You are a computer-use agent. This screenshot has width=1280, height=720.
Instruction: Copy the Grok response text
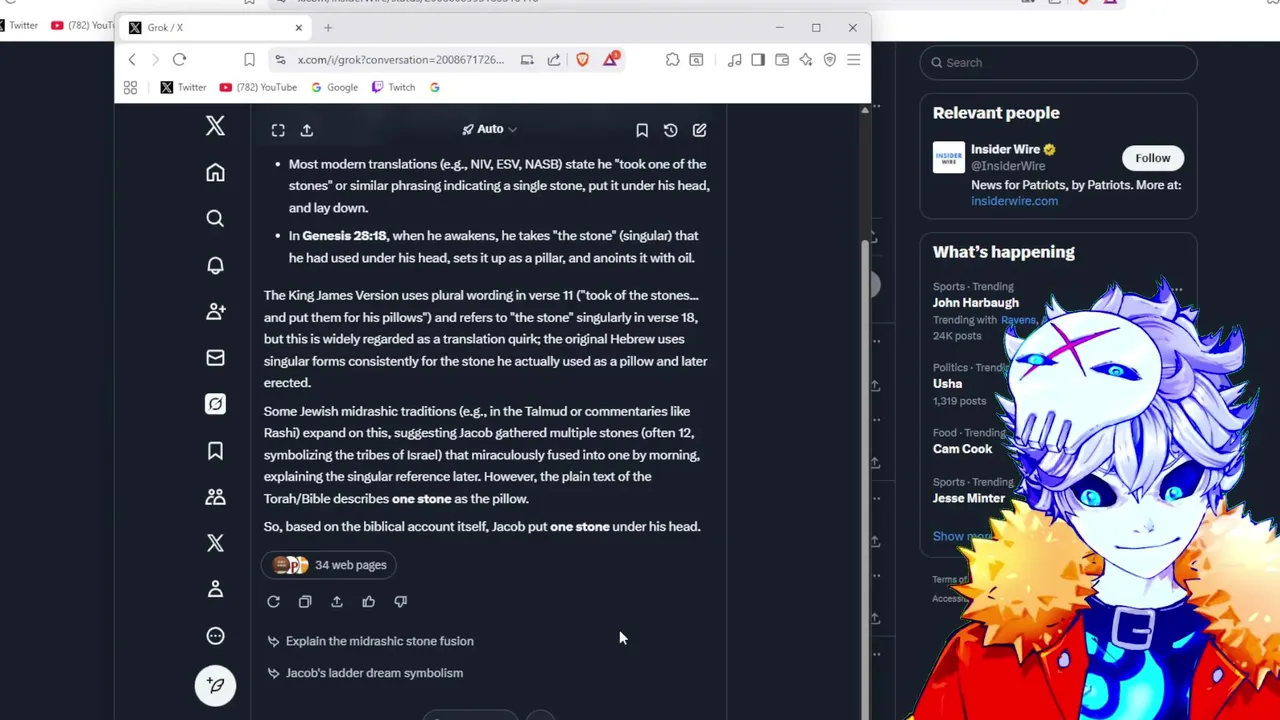coord(305,602)
